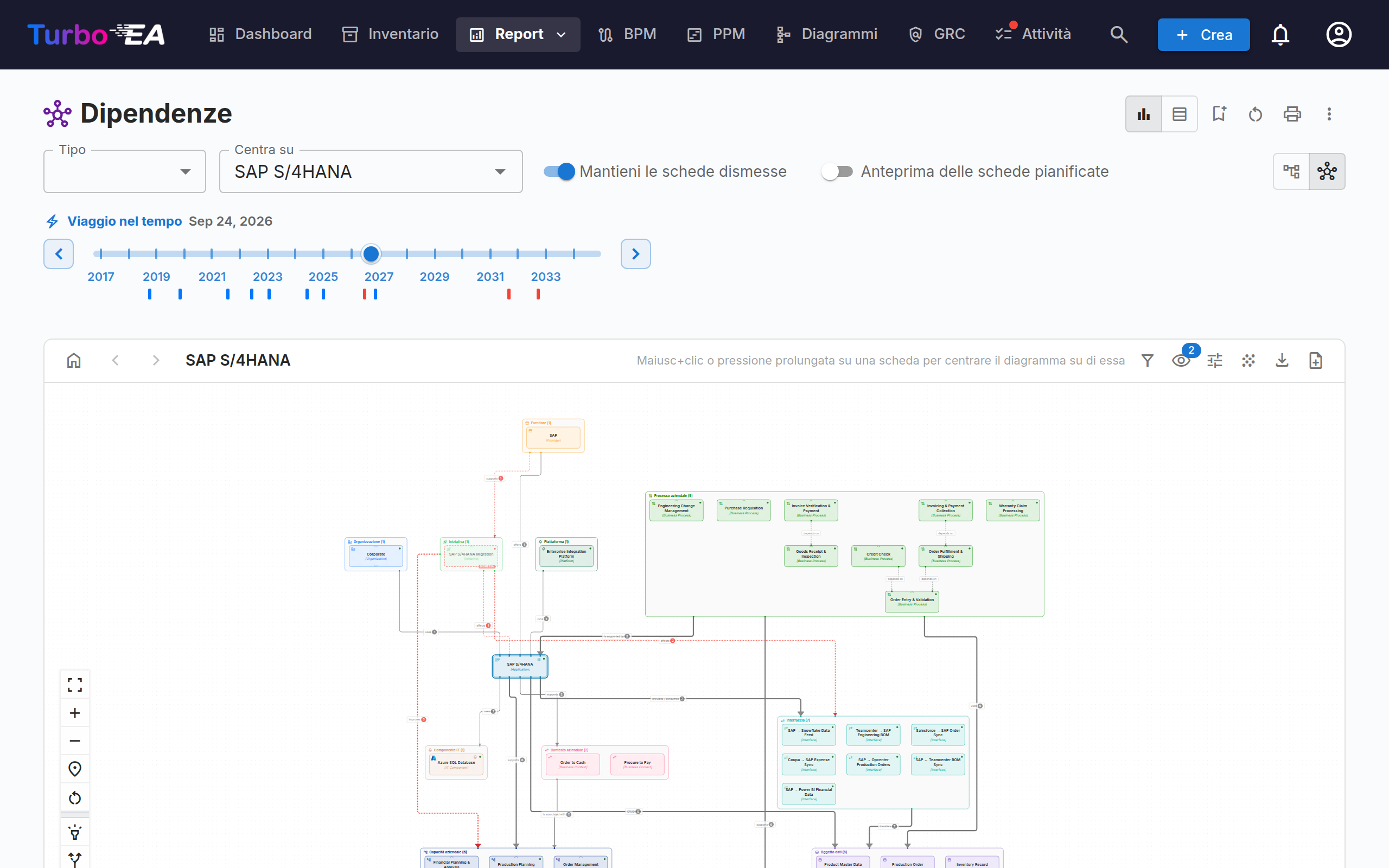
Task: Select the tree layout view icon
Action: coord(1291,171)
